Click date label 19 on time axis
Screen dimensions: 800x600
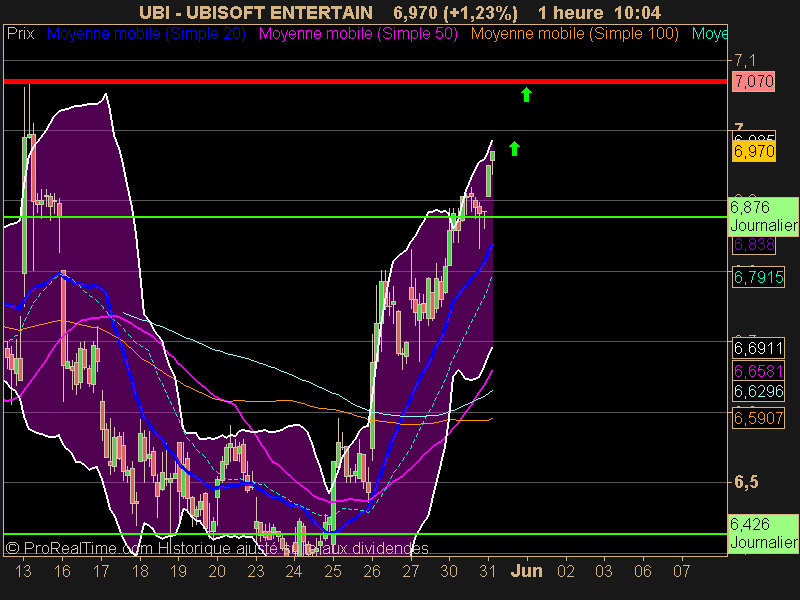pos(178,571)
